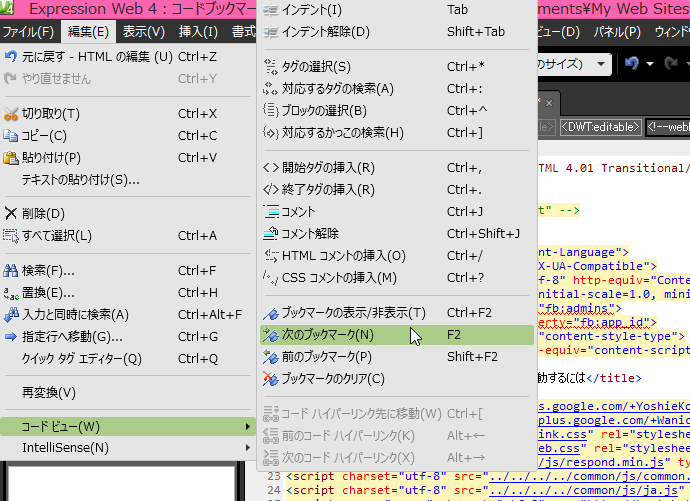Click the icon for HTML コメントの挿入(O)

click(x=271, y=256)
